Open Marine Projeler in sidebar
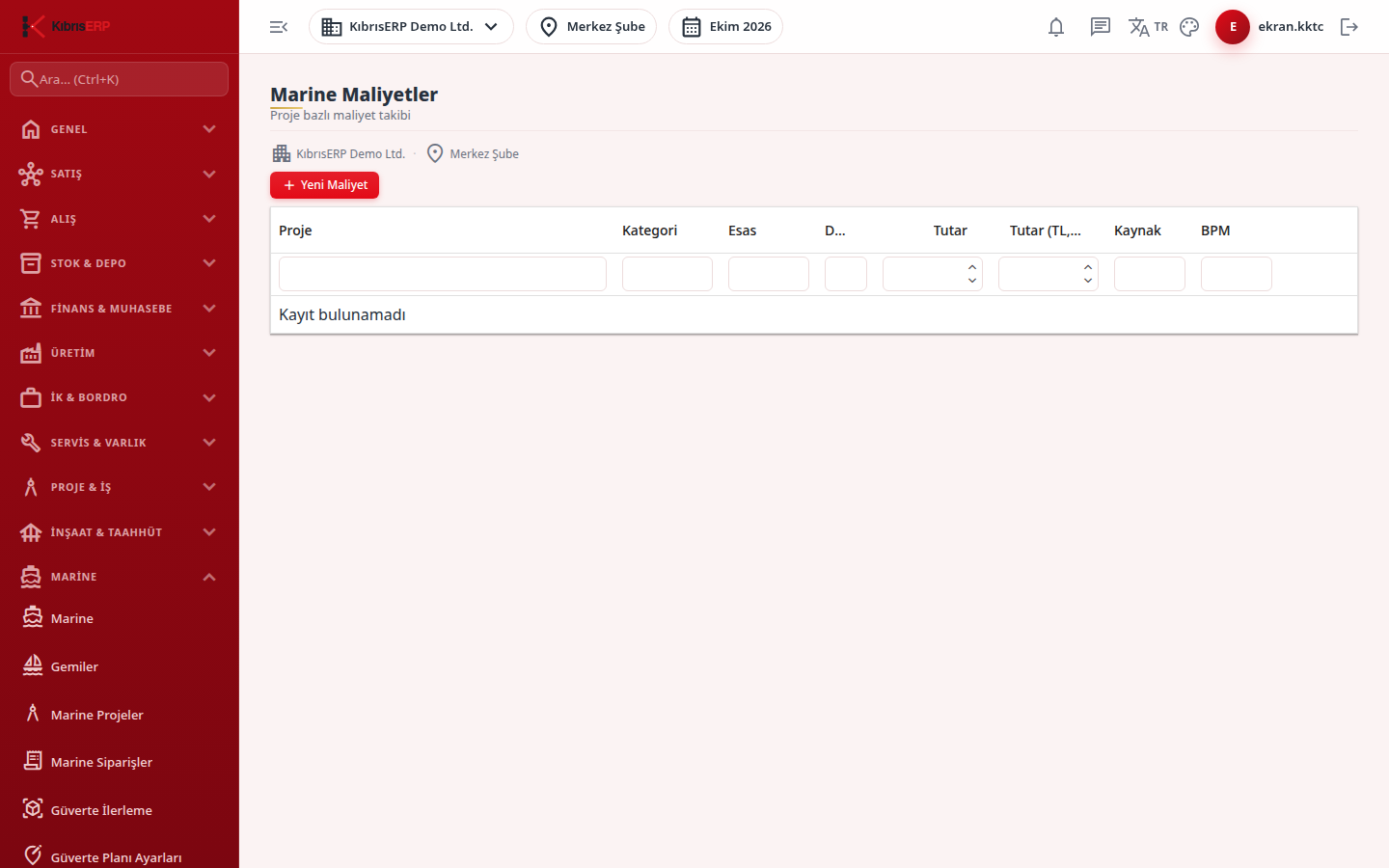The height and width of the screenshot is (868, 1389). 120,715
